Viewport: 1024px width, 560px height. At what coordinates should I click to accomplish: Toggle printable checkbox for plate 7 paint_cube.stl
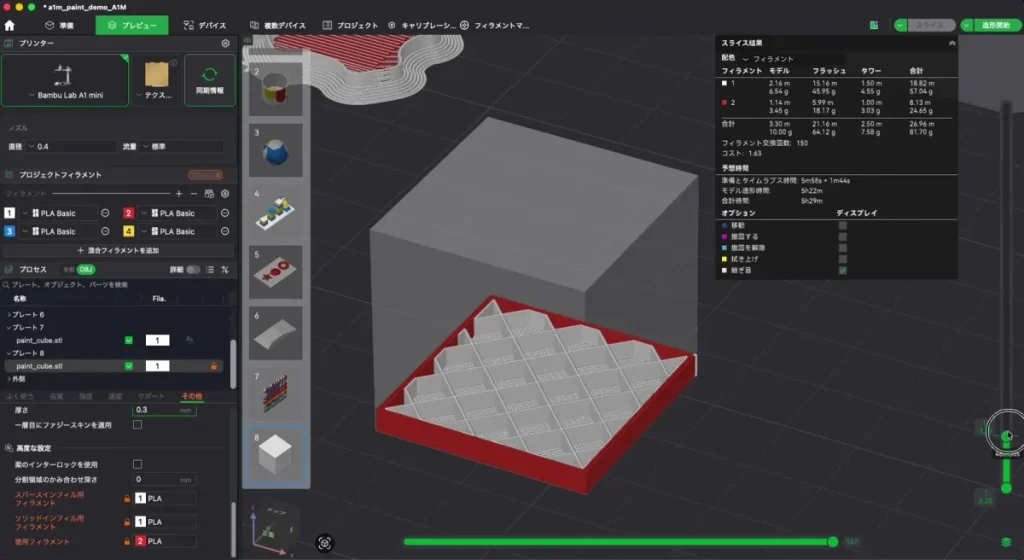tap(129, 341)
